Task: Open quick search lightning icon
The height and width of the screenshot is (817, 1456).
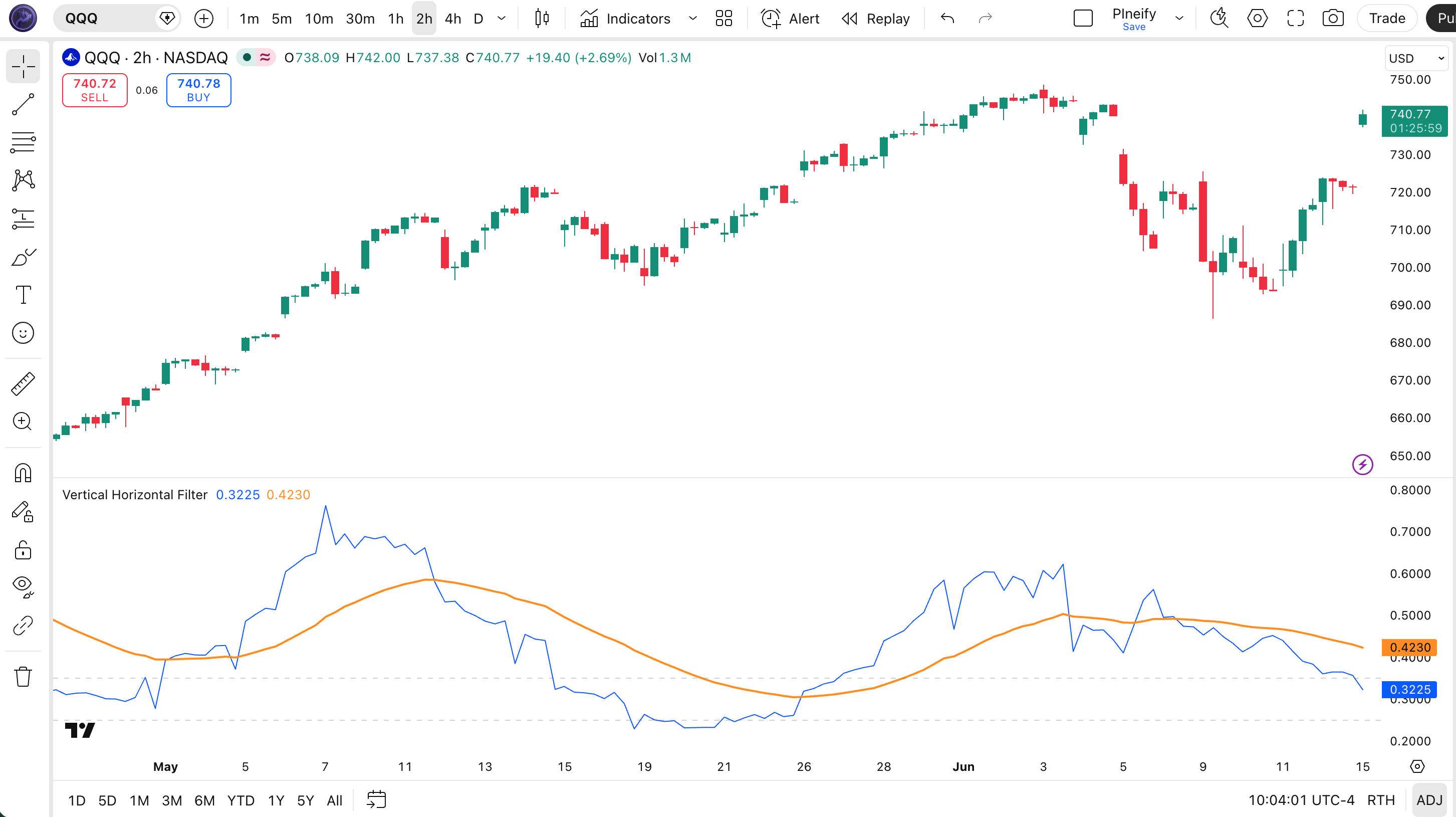Action: pyautogui.click(x=1219, y=19)
